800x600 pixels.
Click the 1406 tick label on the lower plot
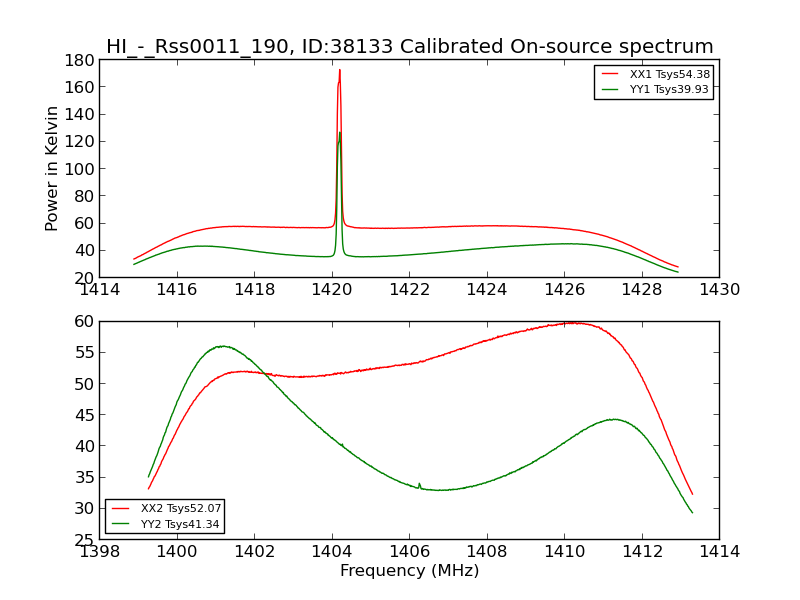click(409, 552)
